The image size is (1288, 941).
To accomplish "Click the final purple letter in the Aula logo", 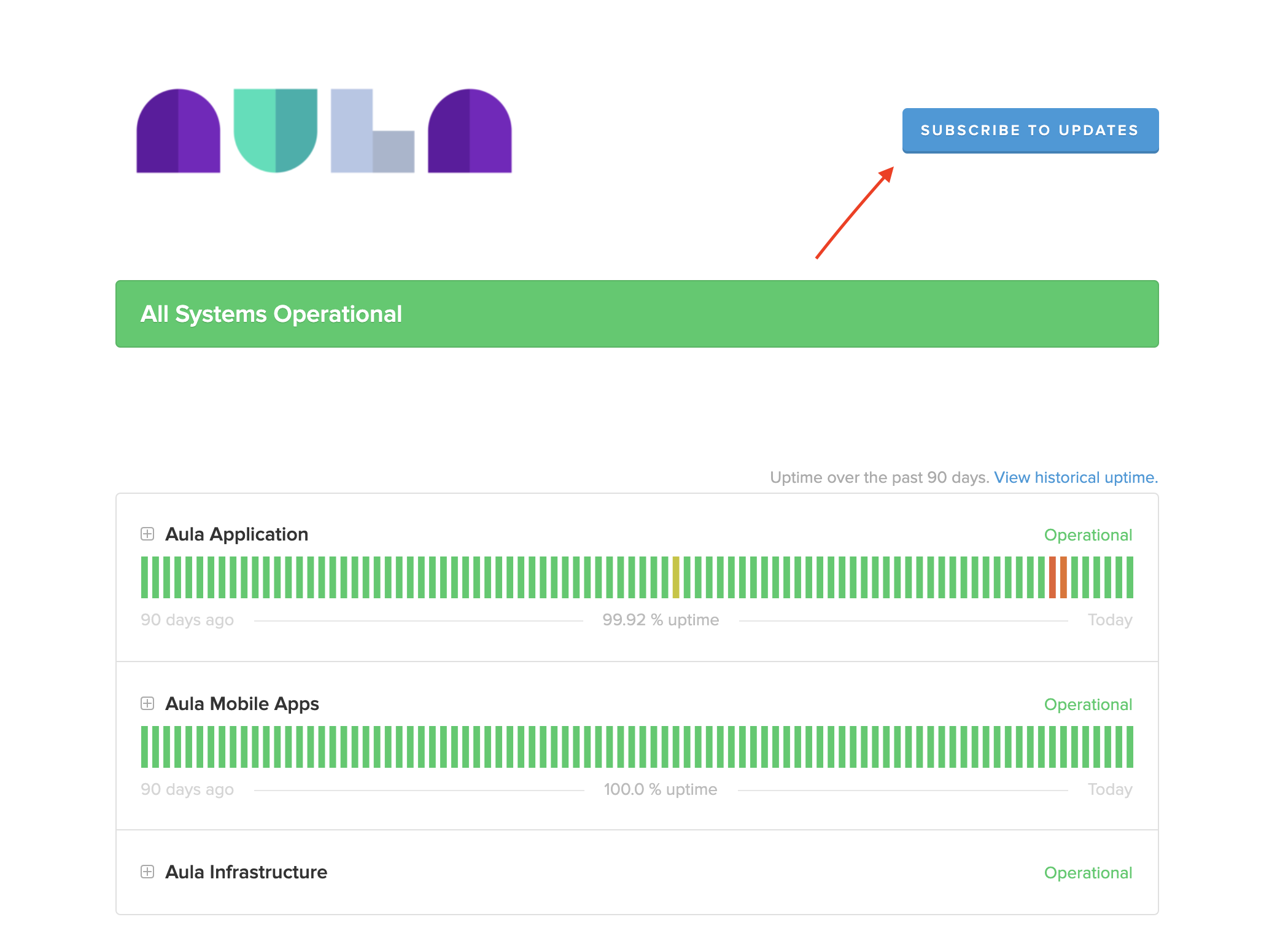I will (x=470, y=131).
